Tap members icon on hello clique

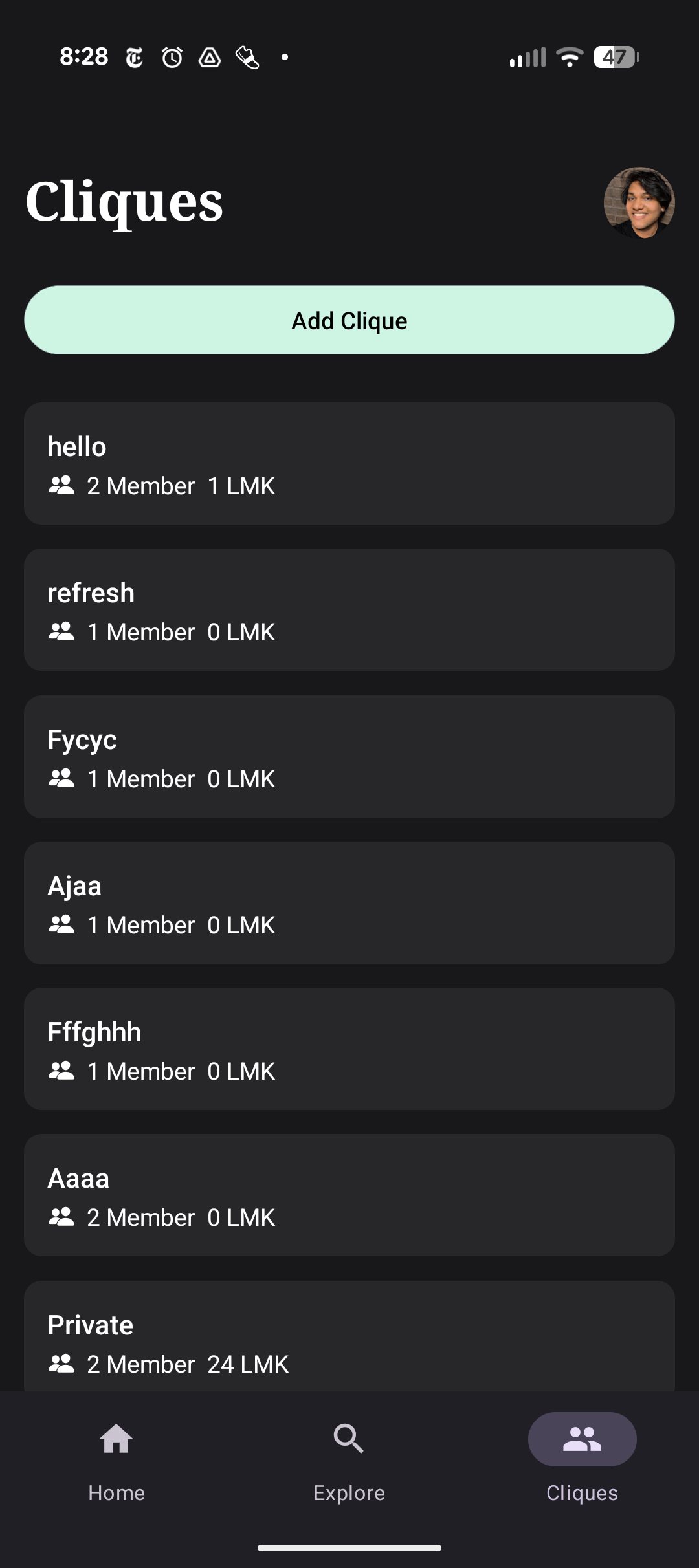(61, 486)
